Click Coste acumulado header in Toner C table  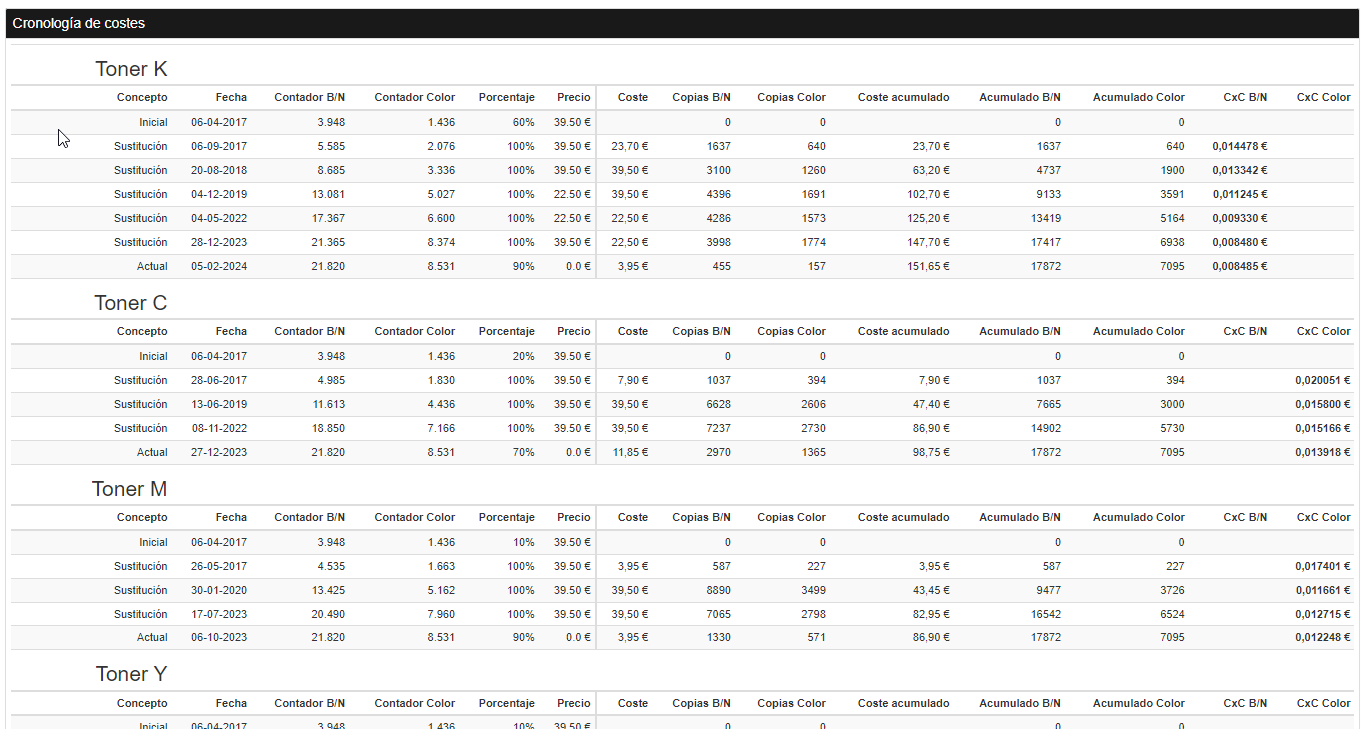[x=903, y=331]
